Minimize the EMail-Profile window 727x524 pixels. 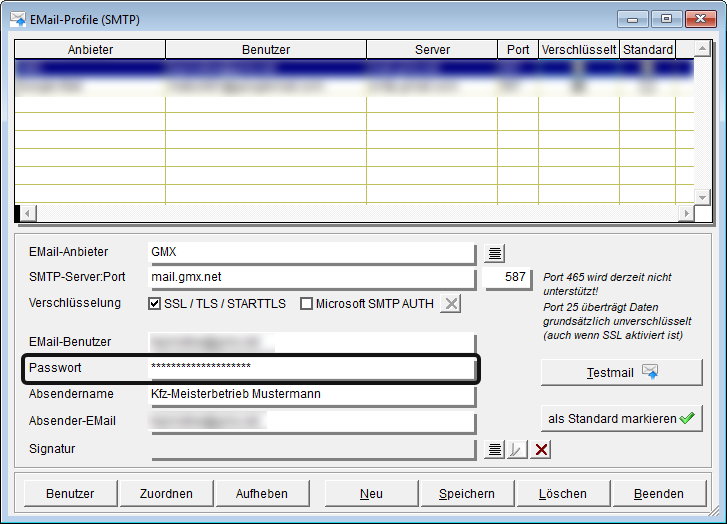pos(632,19)
